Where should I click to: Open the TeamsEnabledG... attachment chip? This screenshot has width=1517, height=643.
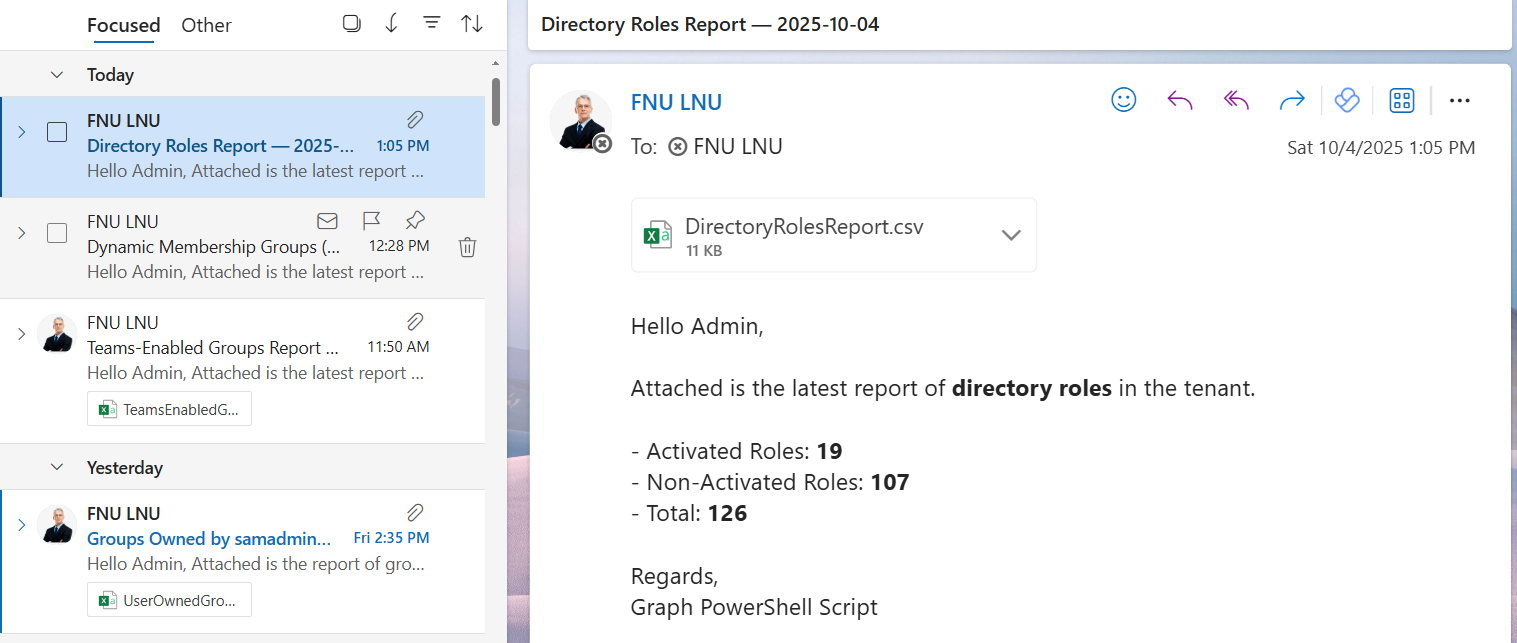pos(170,409)
